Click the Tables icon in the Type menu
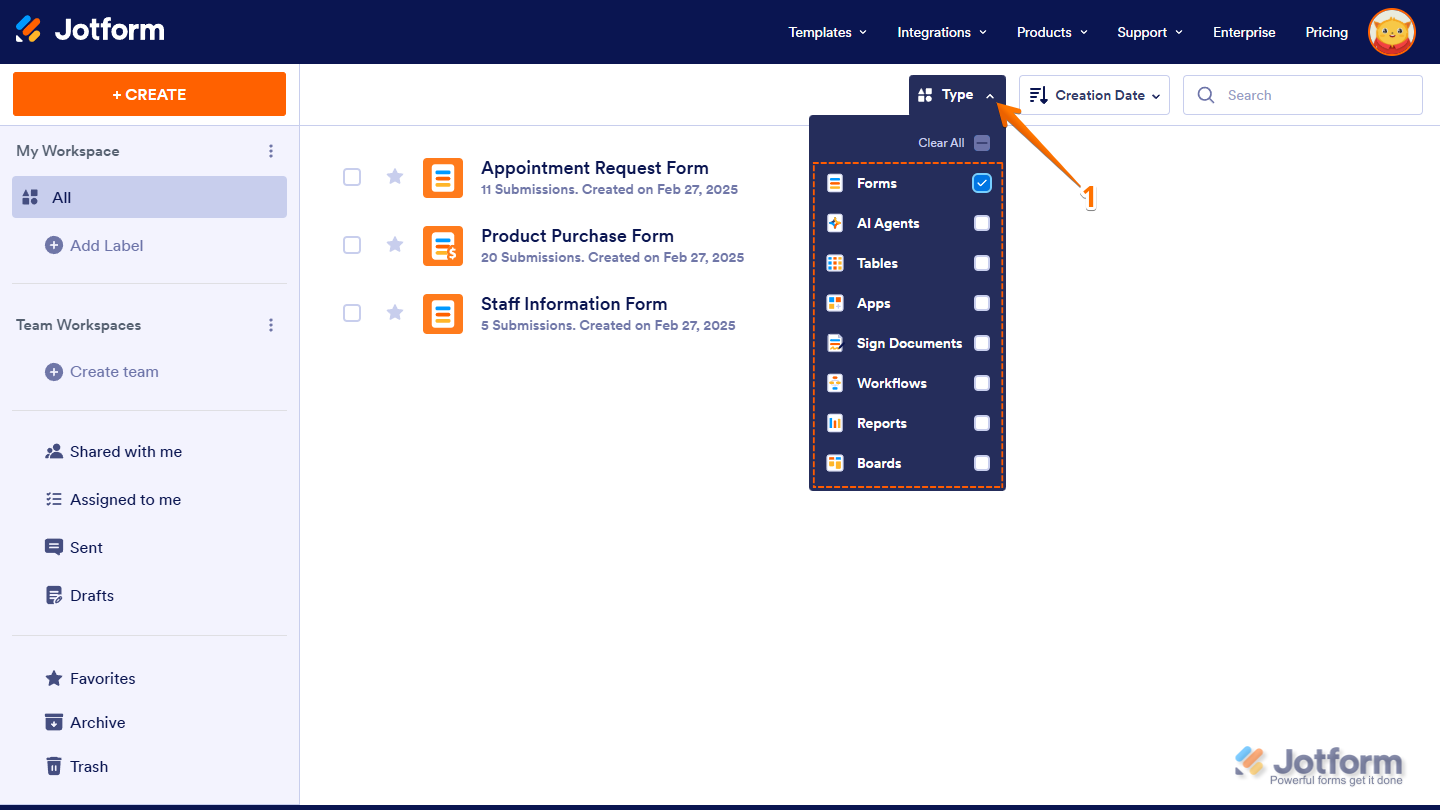1440x810 pixels. (834, 263)
